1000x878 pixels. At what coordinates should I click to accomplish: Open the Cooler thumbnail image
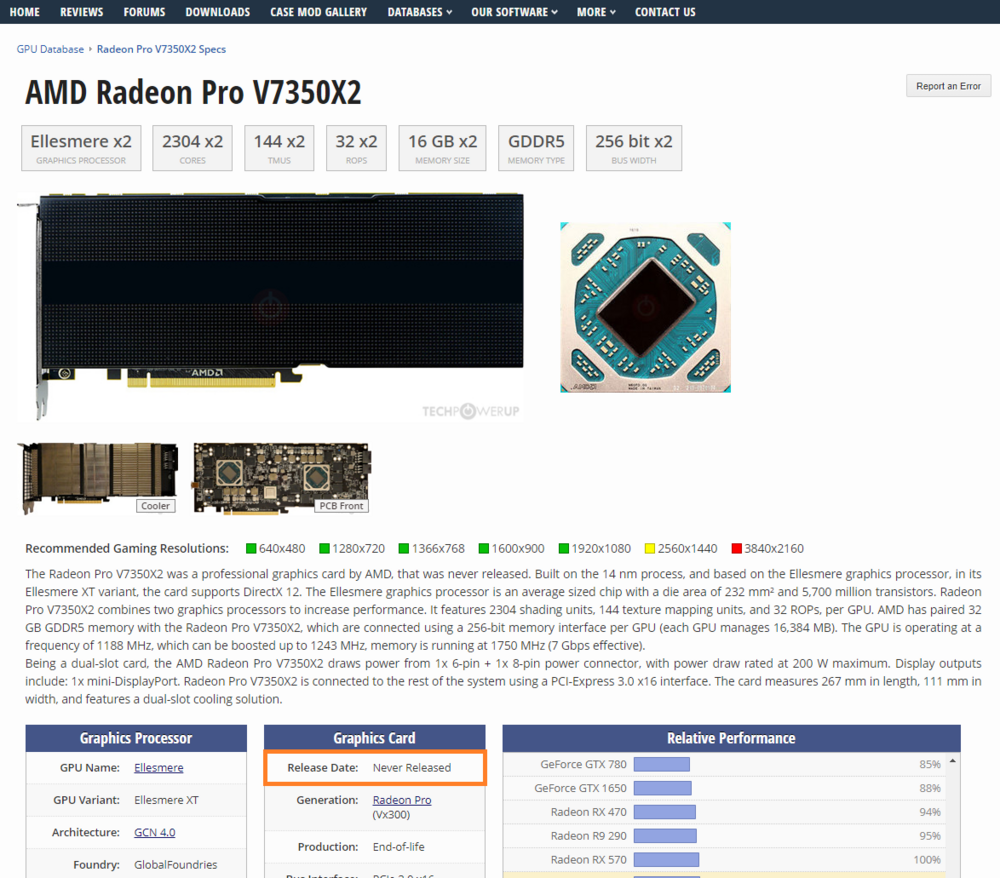click(98, 478)
